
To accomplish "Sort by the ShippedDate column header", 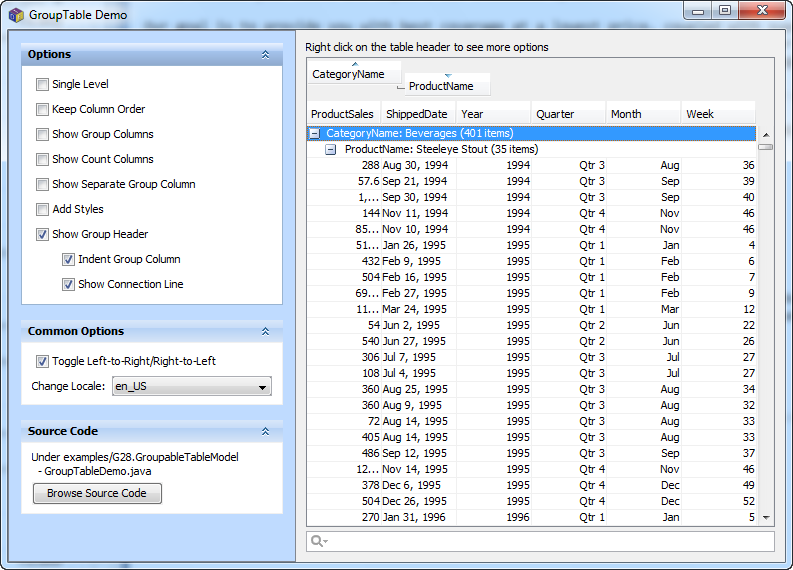I will point(418,114).
